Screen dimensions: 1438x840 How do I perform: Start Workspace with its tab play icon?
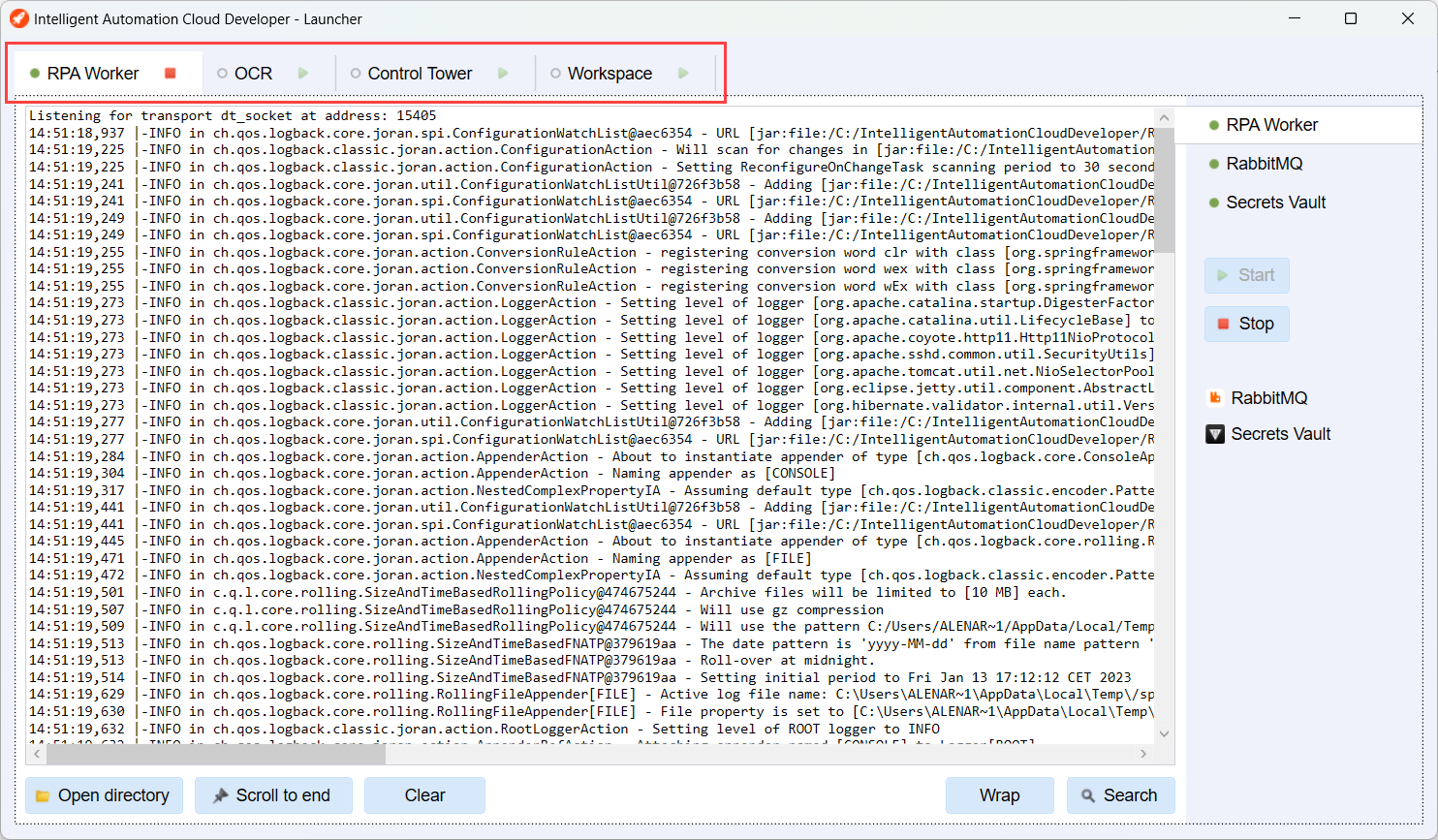coord(683,74)
